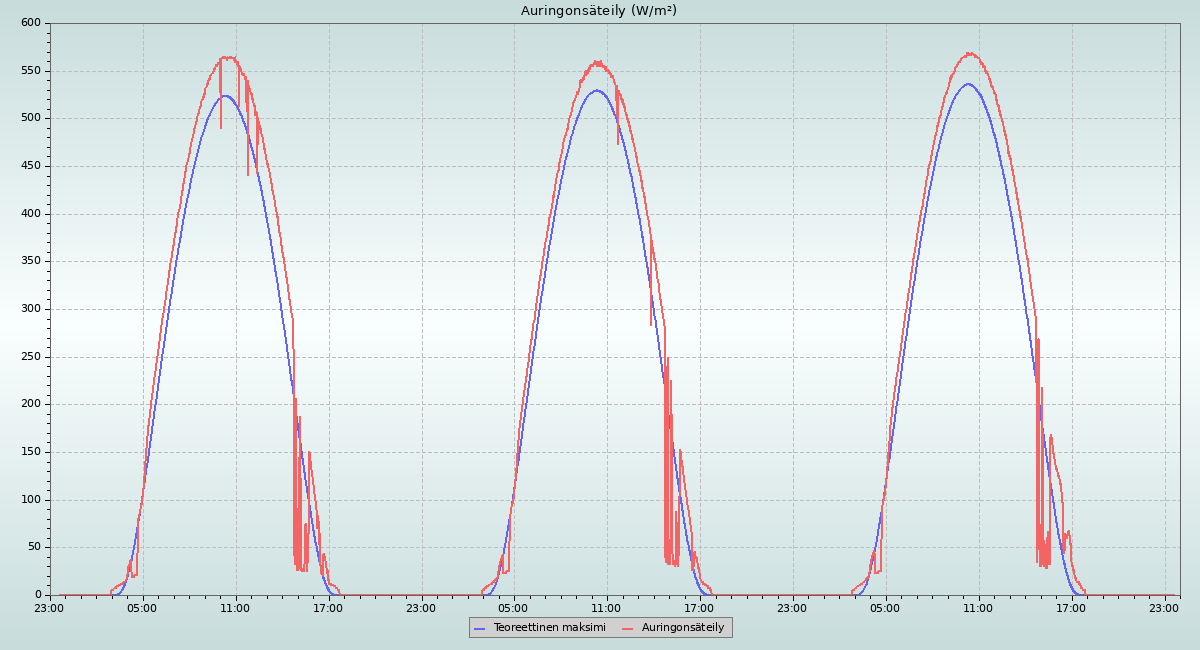This screenshot has height=650, width=1200.
Task: Click the chart title Auringonsäteily (W/m²)
Action: tap(598, 11)
